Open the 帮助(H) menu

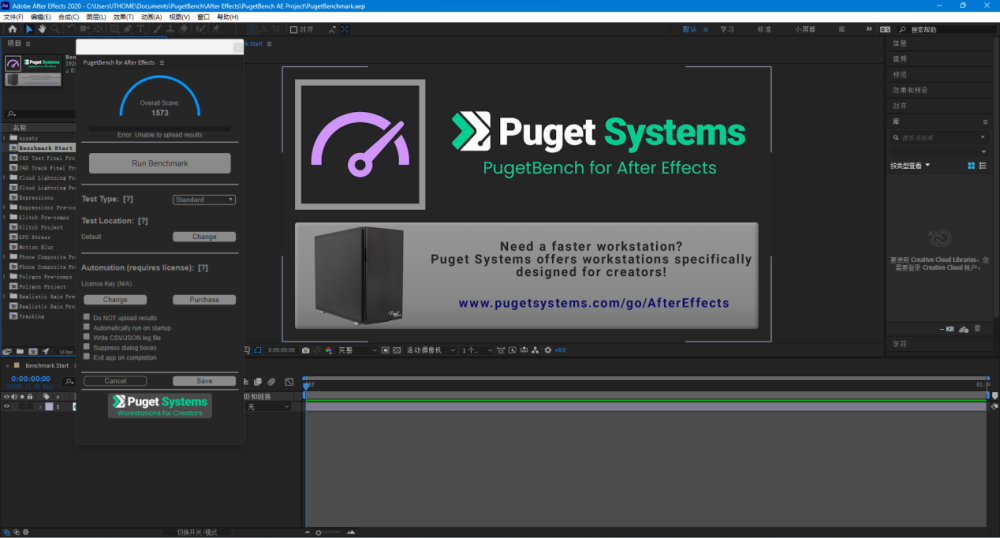tap(228, 17)
